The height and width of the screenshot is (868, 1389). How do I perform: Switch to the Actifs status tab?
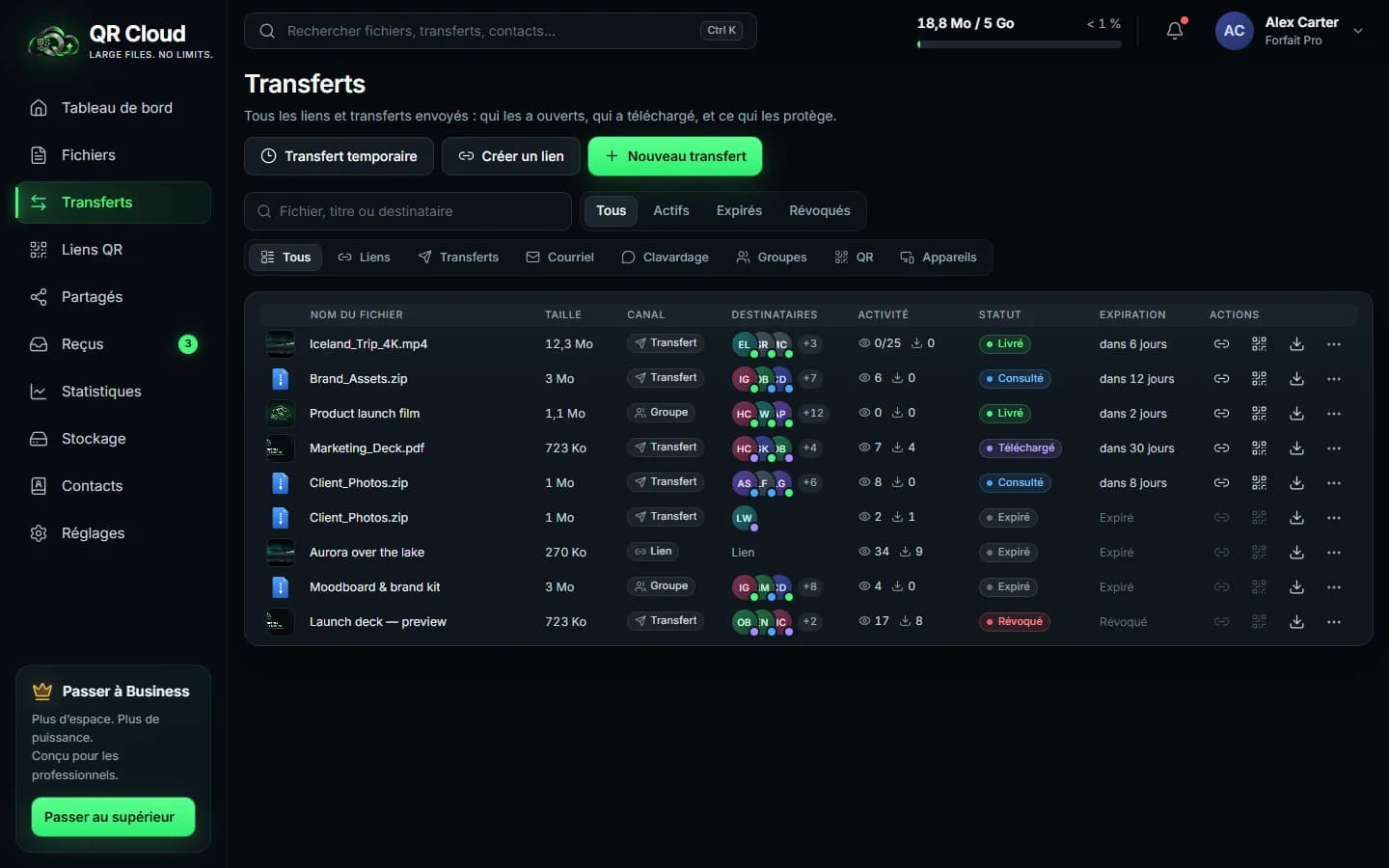tap(671, 210)
